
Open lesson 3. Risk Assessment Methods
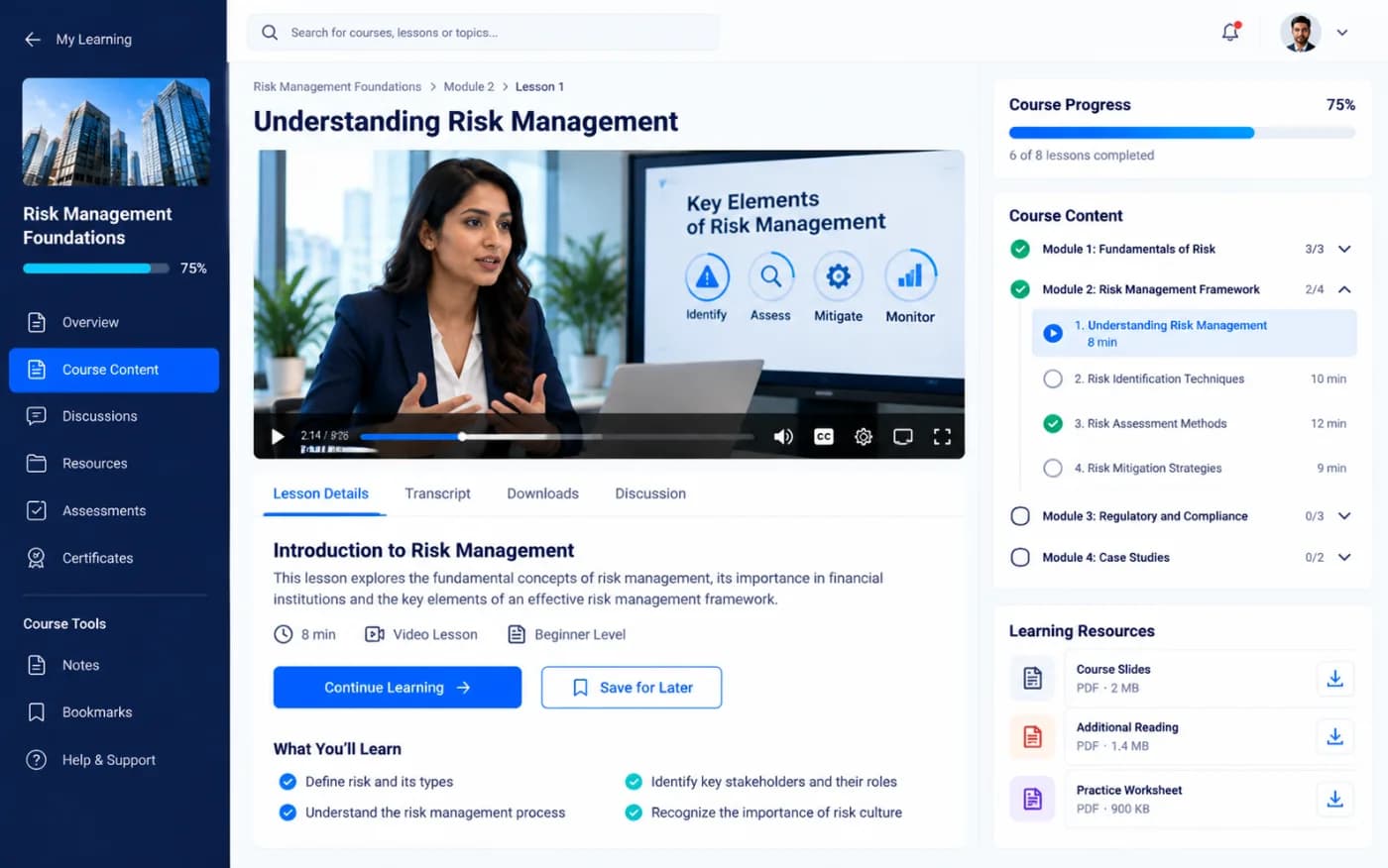click(1195, 424)
